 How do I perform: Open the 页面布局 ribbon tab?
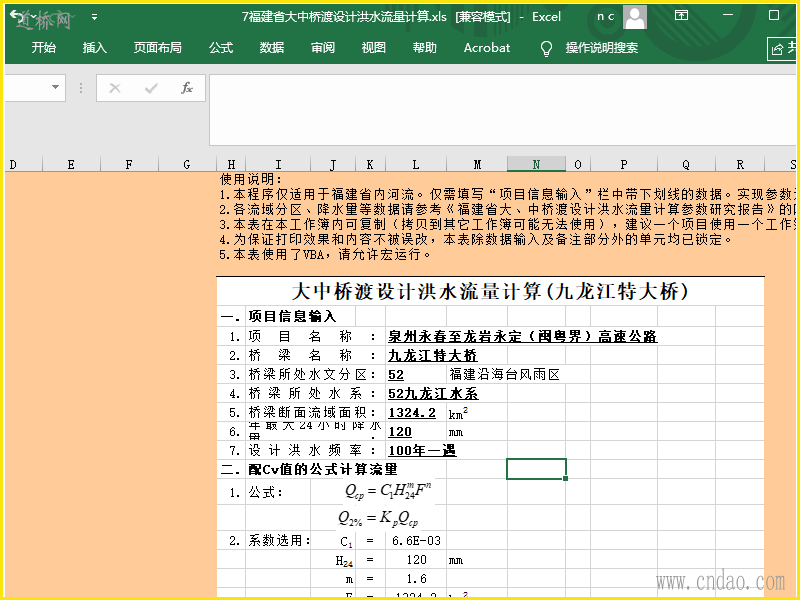pos(157,48)
